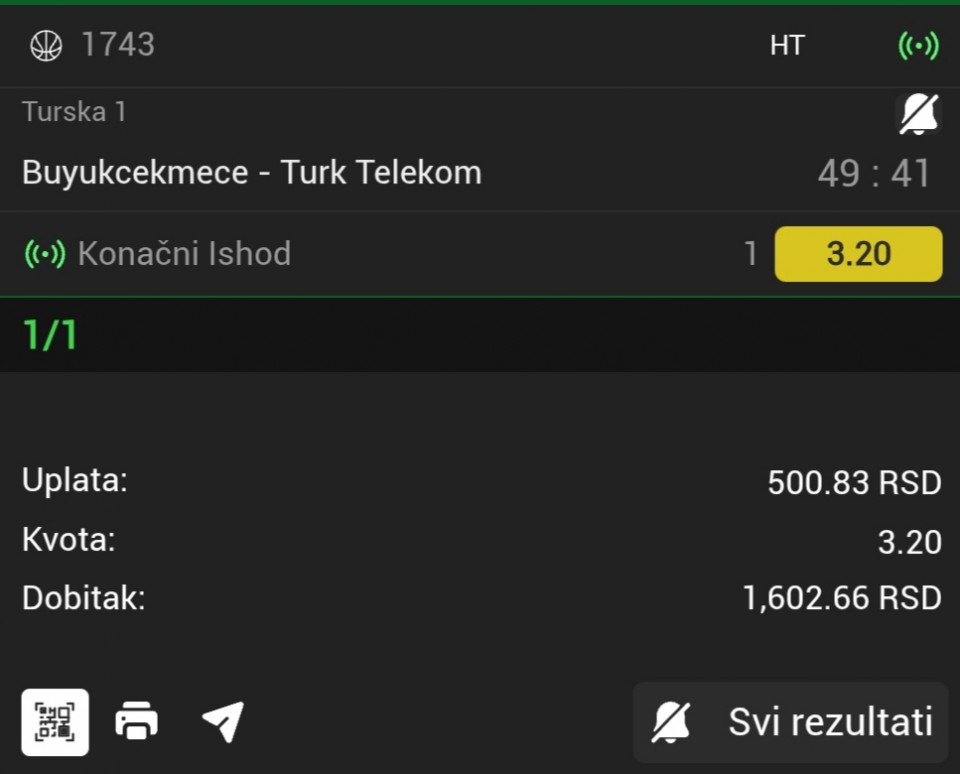The width and height of the screenshot is (960, 774).
Task: Share ticket via paper plane icon
Action: coord(222,721)
